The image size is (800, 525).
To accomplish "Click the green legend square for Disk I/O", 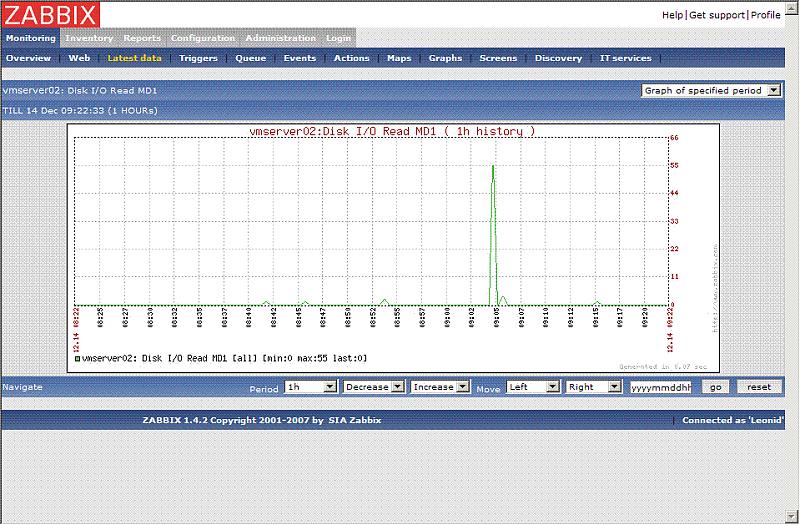I will coord(78,359).
